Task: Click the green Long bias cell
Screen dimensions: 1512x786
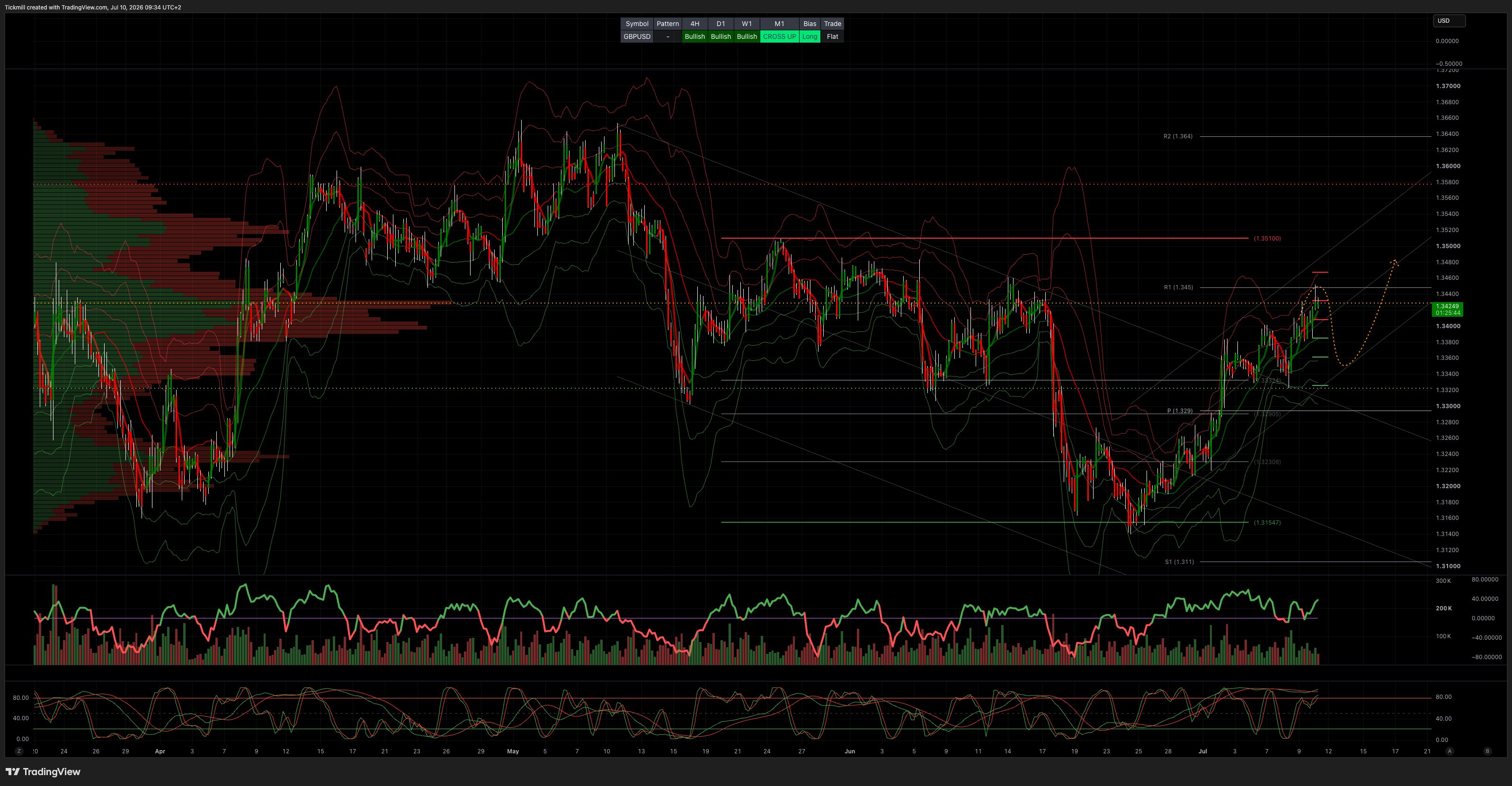Action: tap(809, 36)
